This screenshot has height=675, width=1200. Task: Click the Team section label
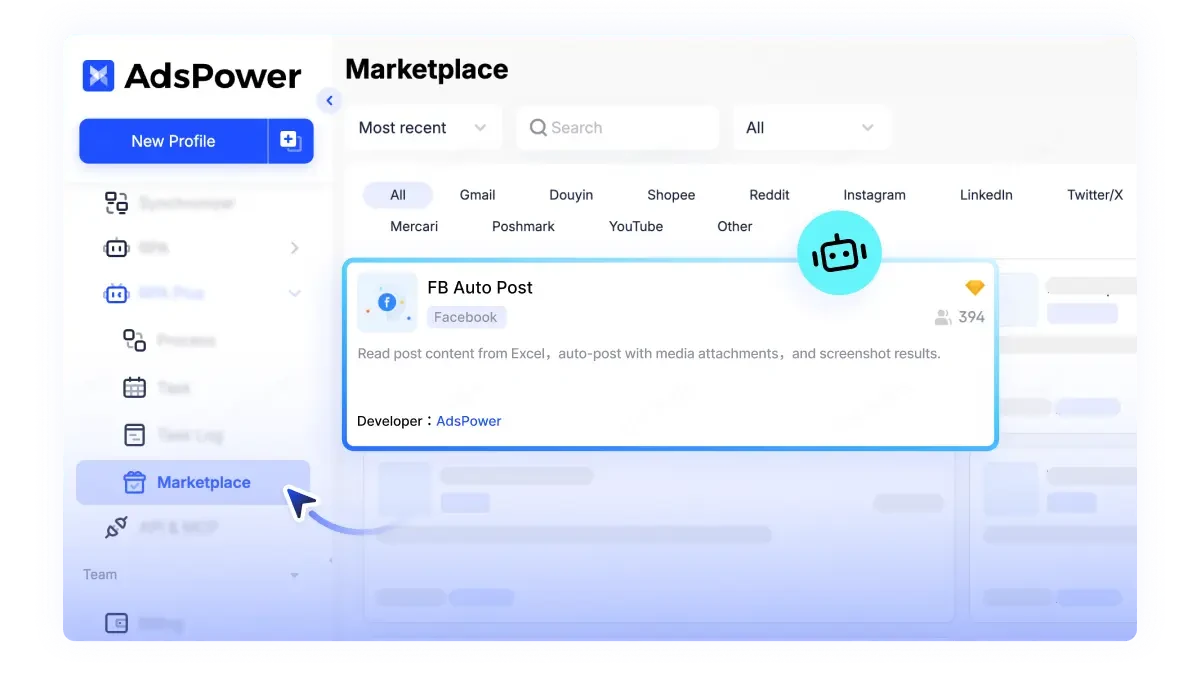point(100,574)
